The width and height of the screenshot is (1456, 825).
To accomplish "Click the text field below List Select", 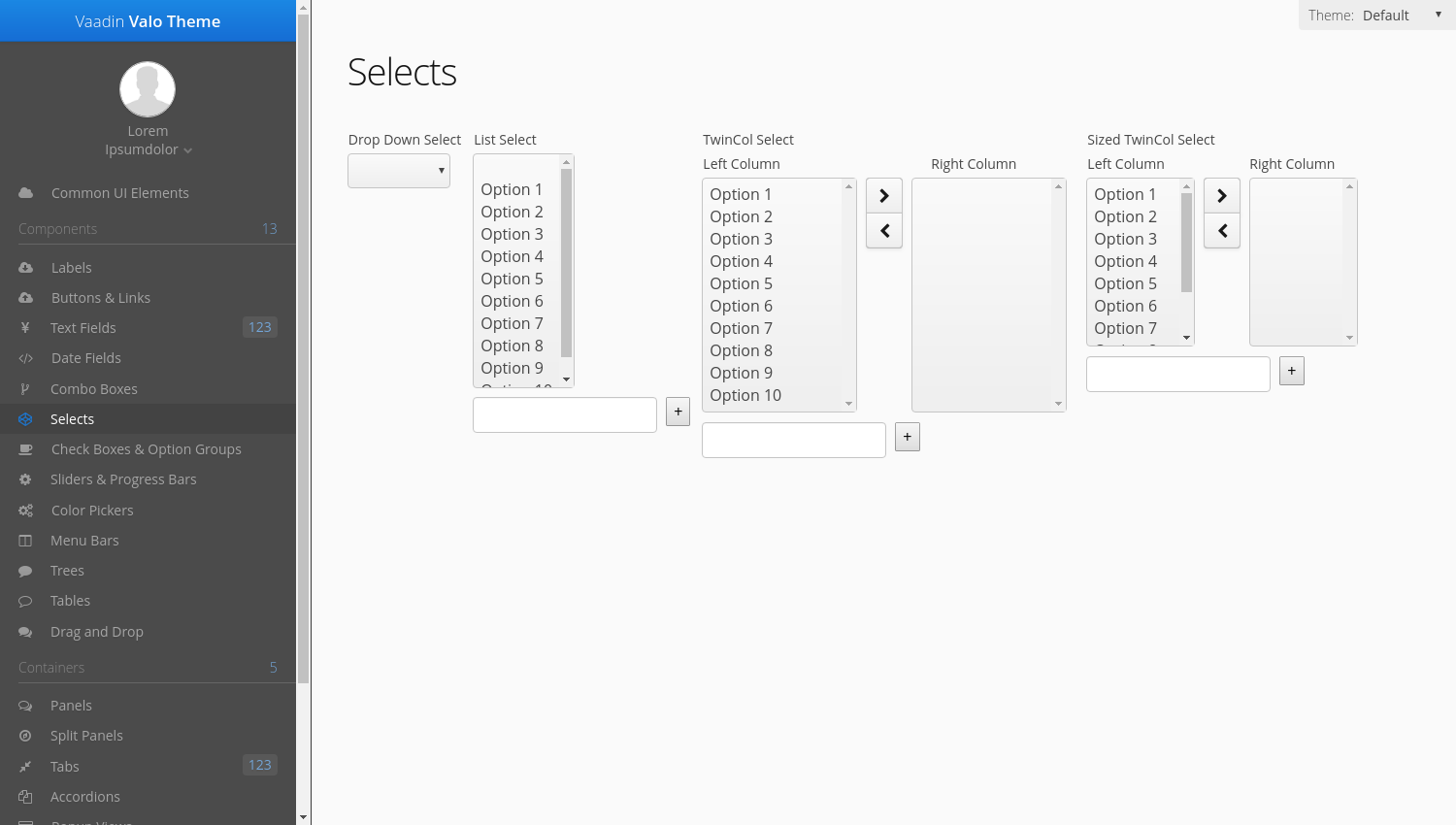I will [x=565, y=414].
